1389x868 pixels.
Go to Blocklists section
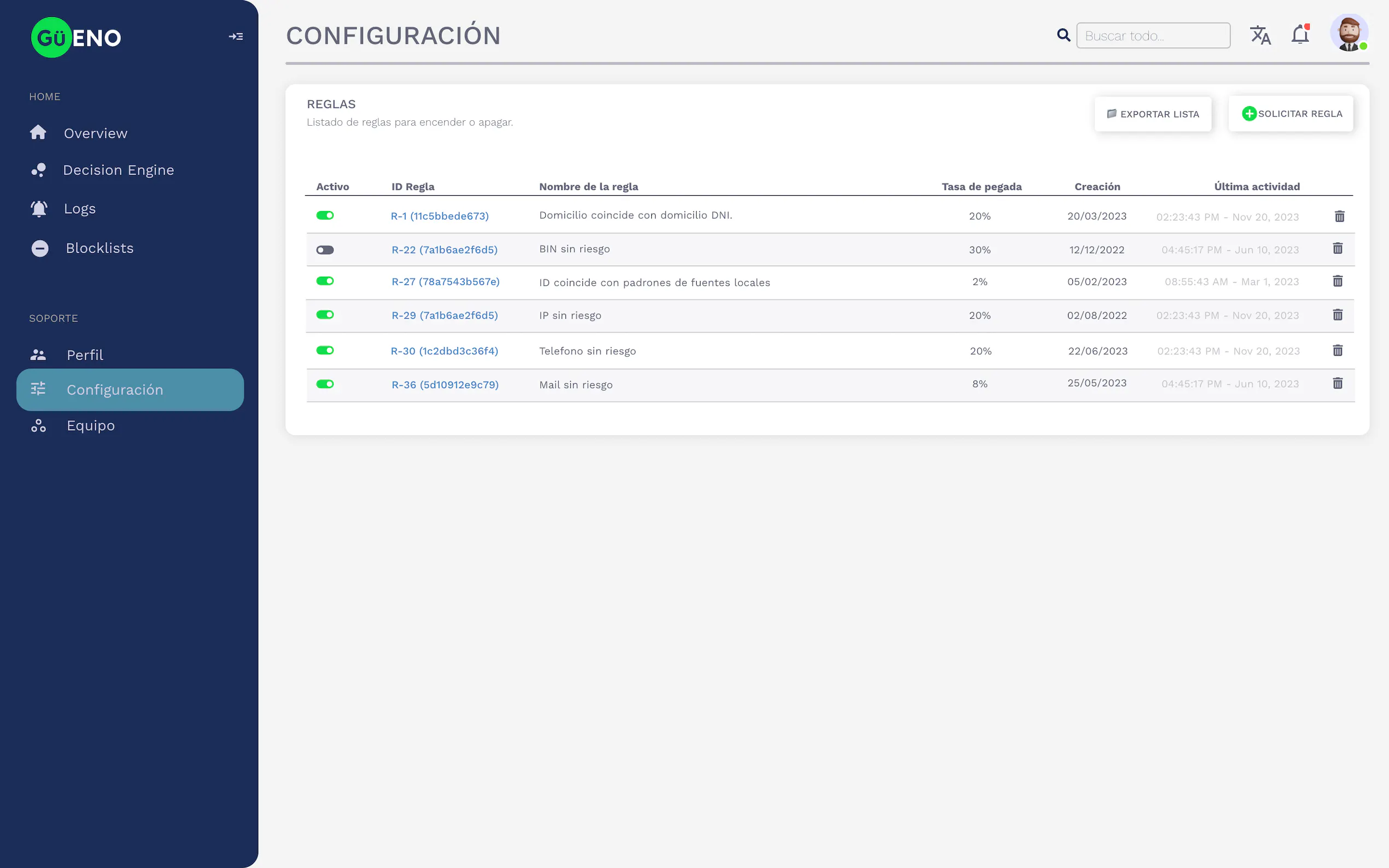pos(100,249)
